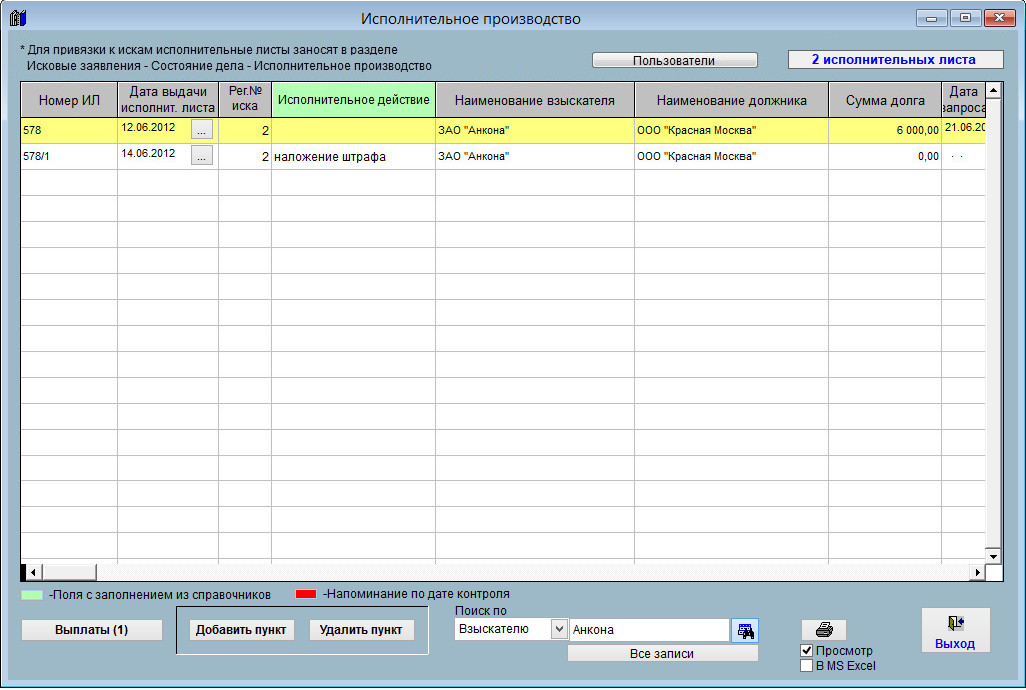
Task: Click ООО "Красная Москва" in row 578/1
Action: (732, 156)
